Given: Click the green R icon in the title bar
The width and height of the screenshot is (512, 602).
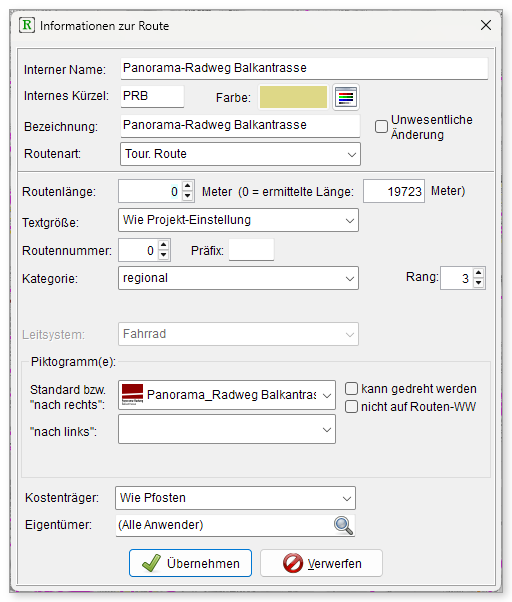Looking at the screenshot, I should coord(27,25).
